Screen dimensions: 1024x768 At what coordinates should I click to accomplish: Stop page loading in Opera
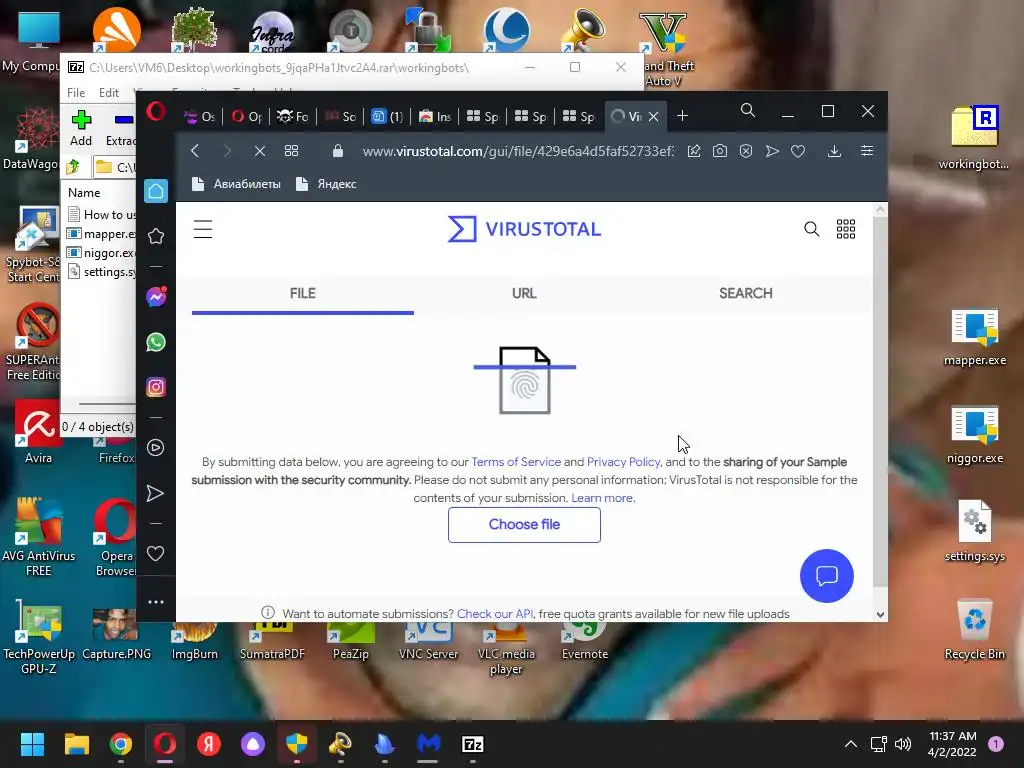point(259,151)
